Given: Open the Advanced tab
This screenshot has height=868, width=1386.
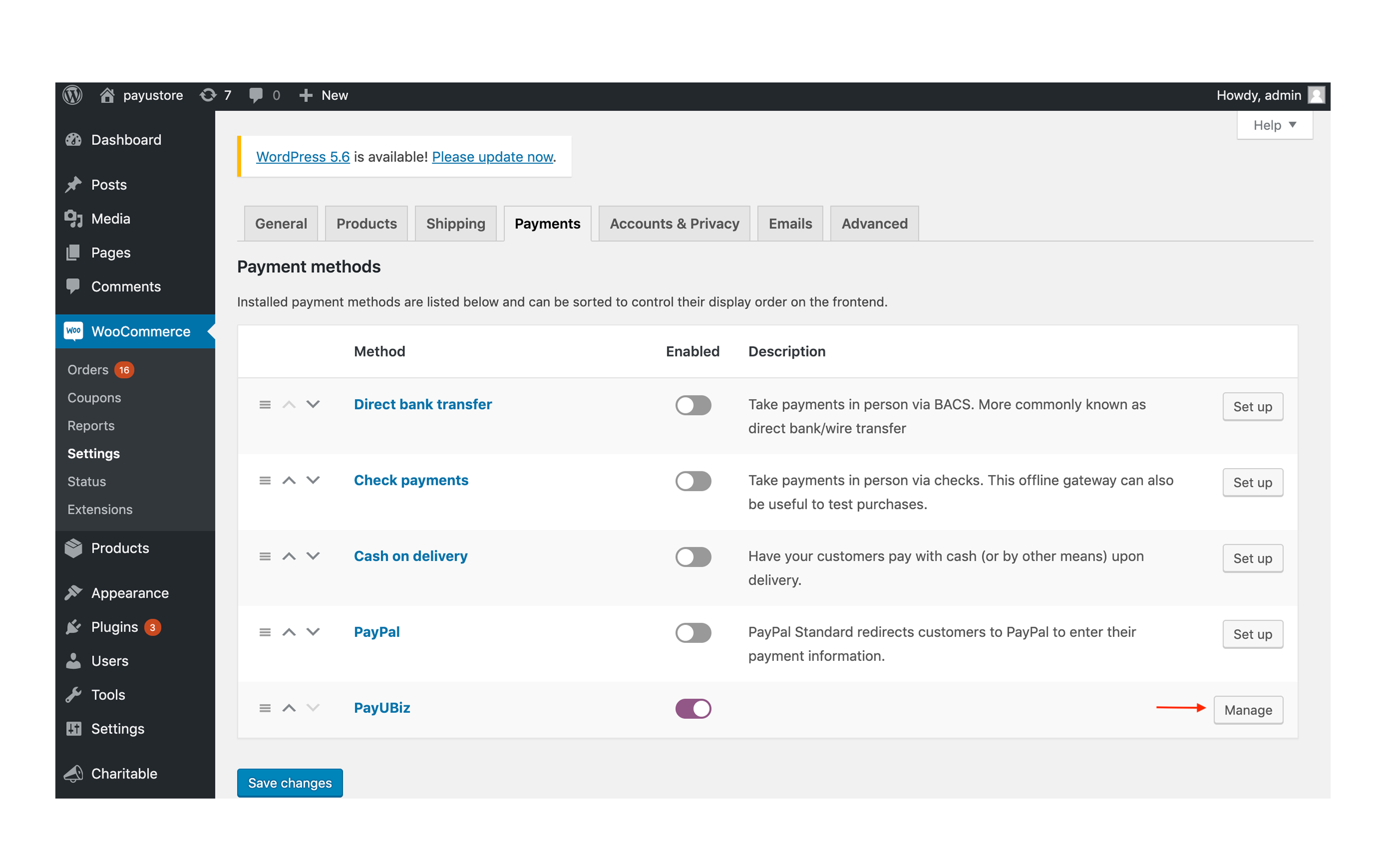Looking at the screenshot, I should tap(874, 224).
